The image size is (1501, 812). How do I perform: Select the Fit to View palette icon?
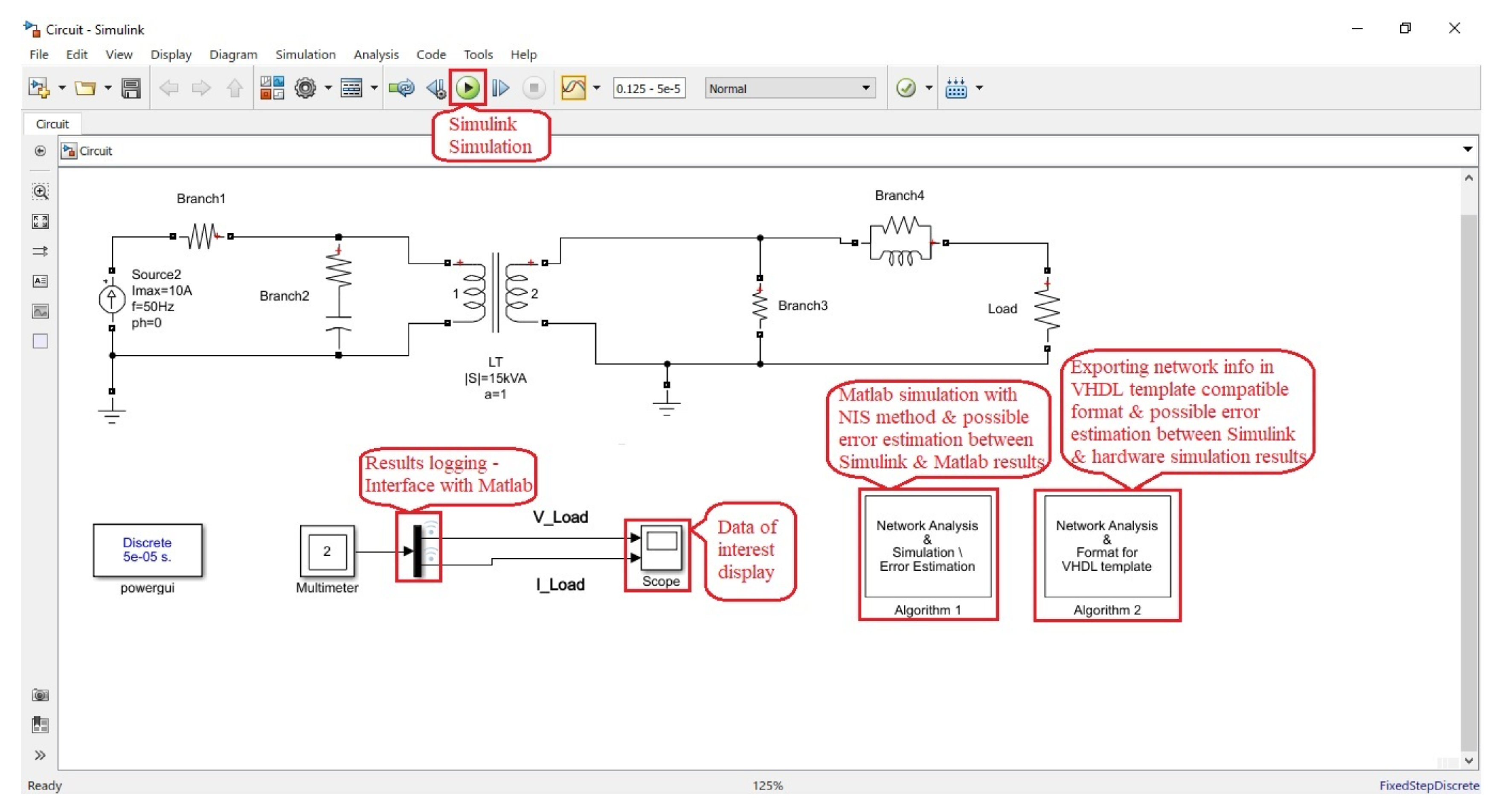(x=40, y=221)
